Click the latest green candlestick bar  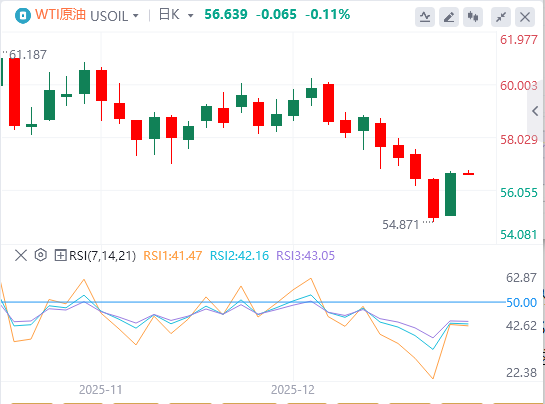coord(450,194)
